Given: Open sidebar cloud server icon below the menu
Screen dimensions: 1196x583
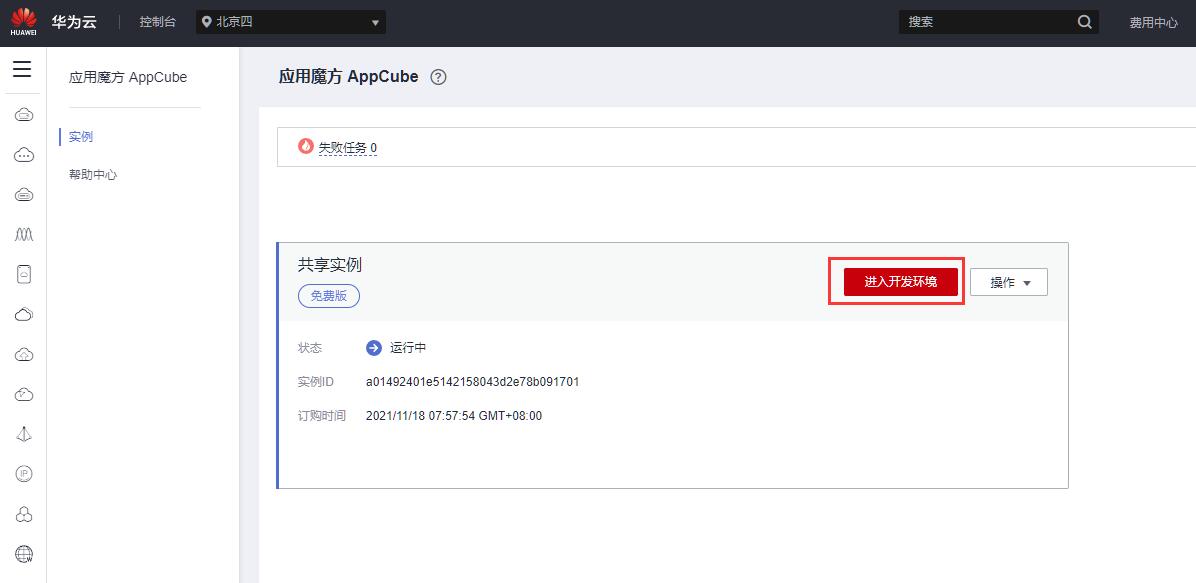Looking at the screenshot, I should click(x=24, y=115).
